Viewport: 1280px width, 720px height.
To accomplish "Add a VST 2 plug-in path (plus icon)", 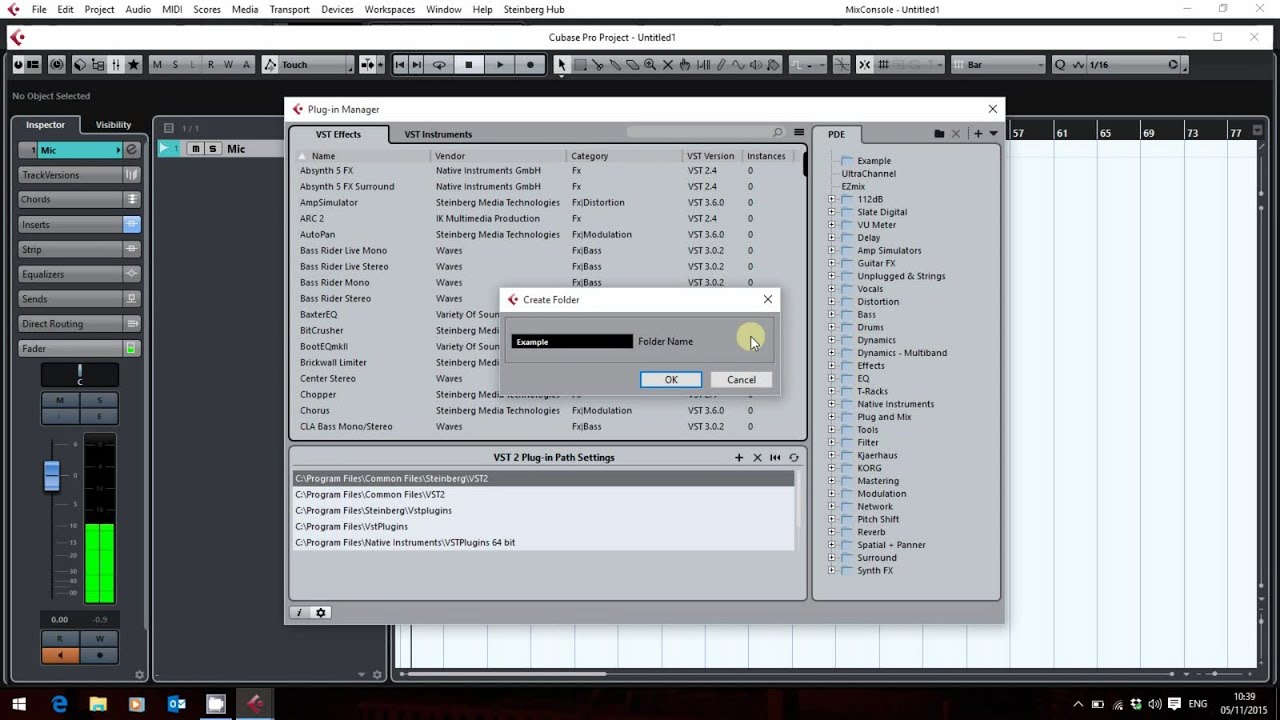I will coord(739,458).
